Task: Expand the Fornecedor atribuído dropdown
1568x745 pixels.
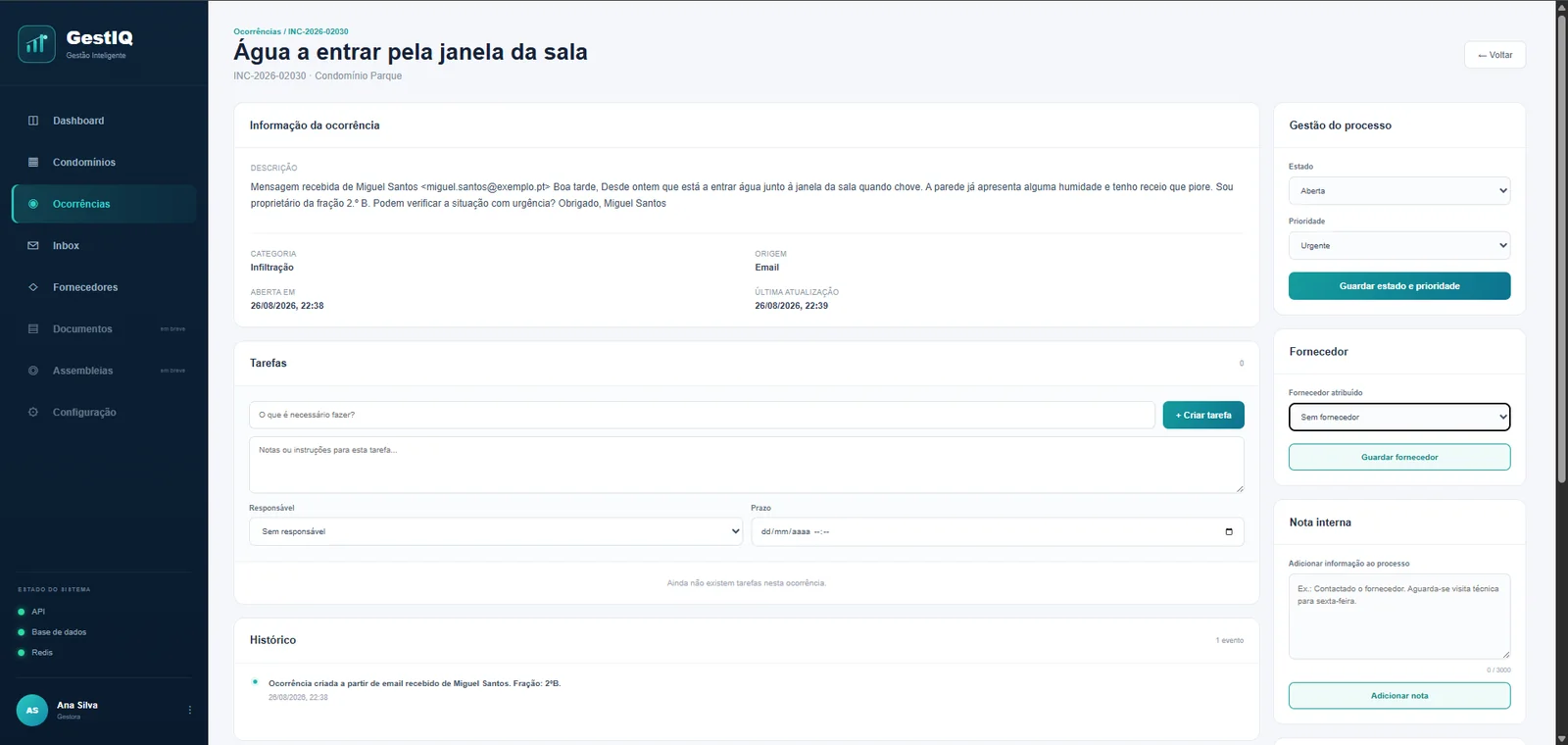Action: coord(1399,418)
